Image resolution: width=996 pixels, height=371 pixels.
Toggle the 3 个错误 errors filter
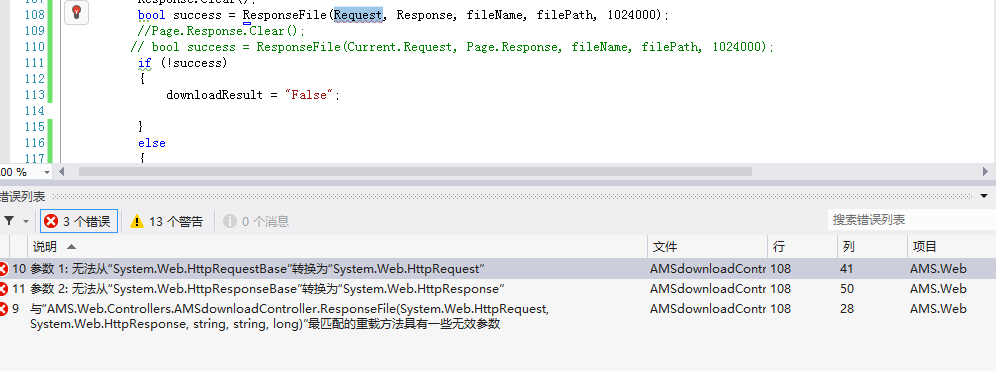pos(79,221)
